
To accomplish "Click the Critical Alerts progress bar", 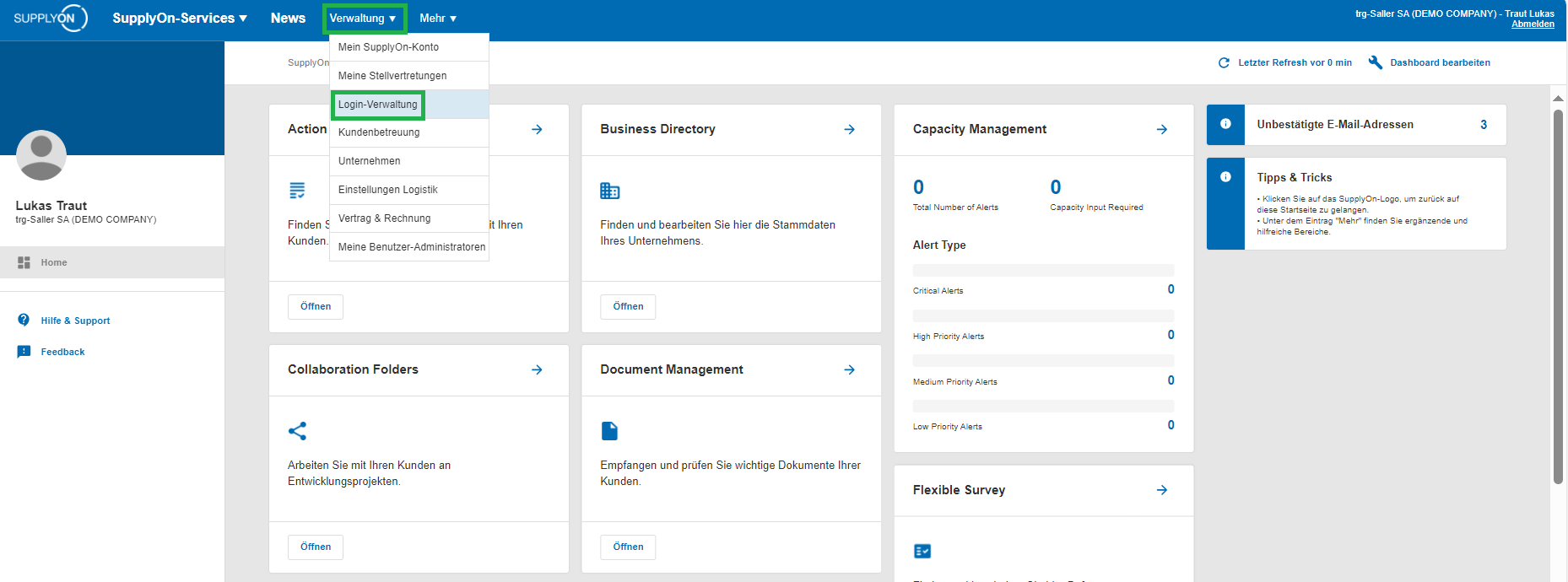I will pyautogui.click(x=1042, y=271).
